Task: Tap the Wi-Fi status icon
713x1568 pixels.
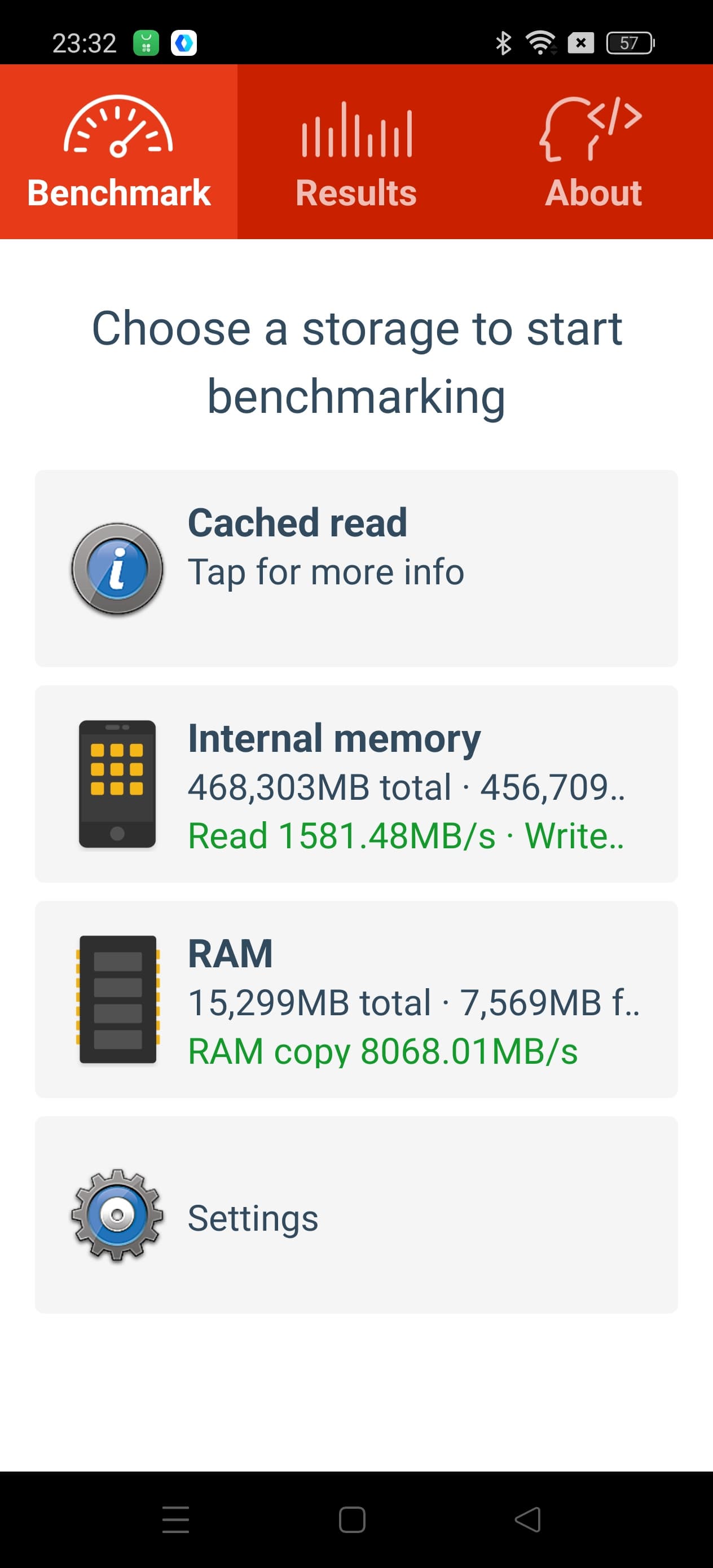Action: point(541,43)
